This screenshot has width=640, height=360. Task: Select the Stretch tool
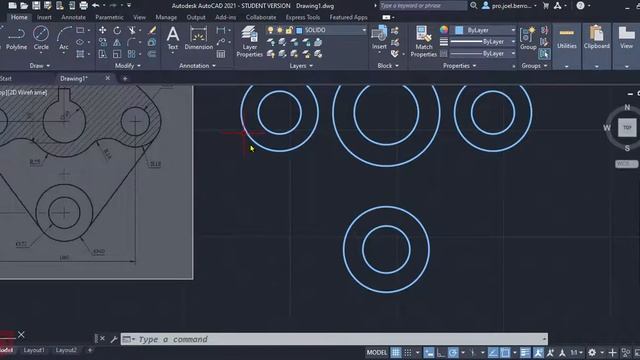tap(102, 54)
